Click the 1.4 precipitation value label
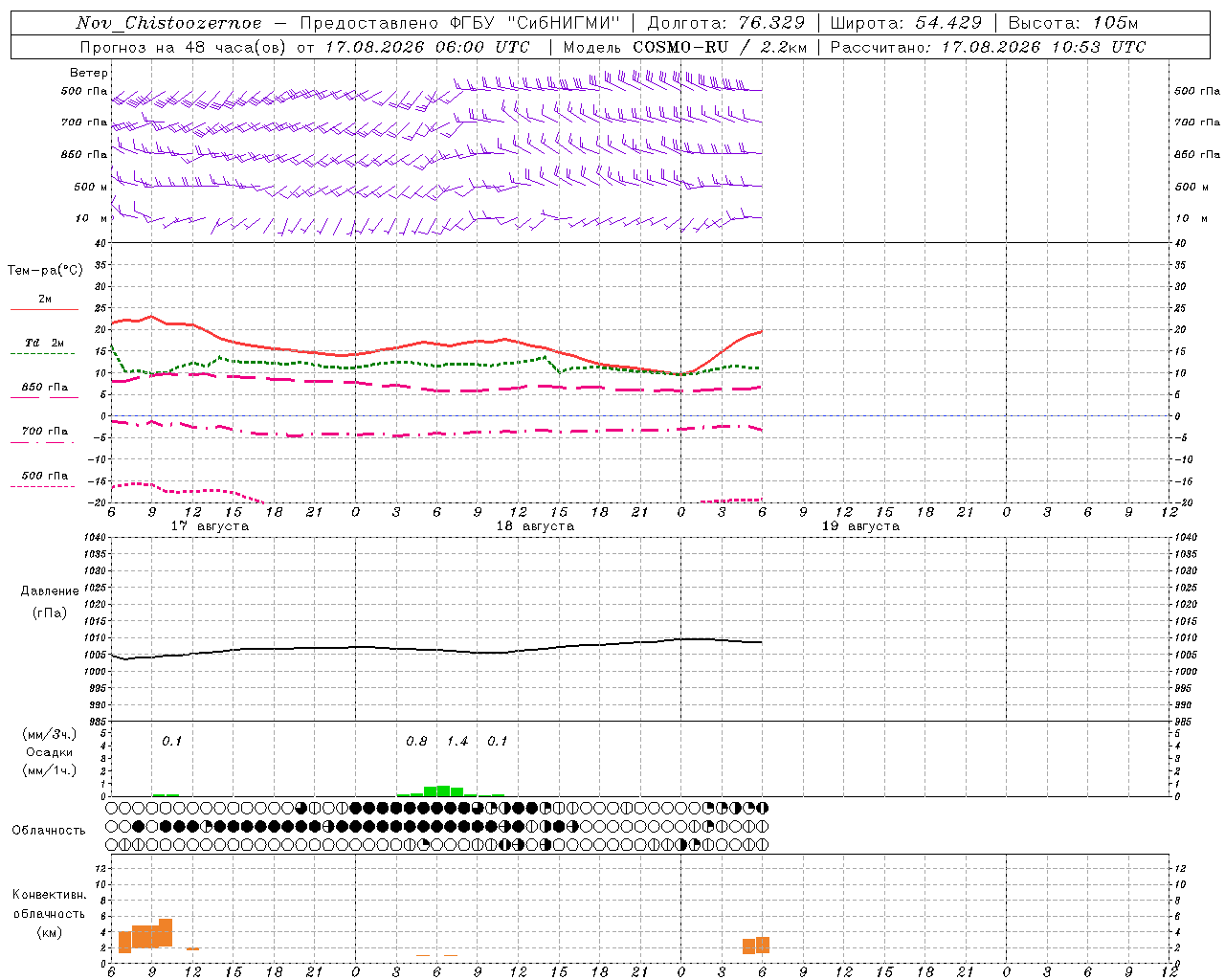Viewport: 1225px width, 980px height. 457,742
